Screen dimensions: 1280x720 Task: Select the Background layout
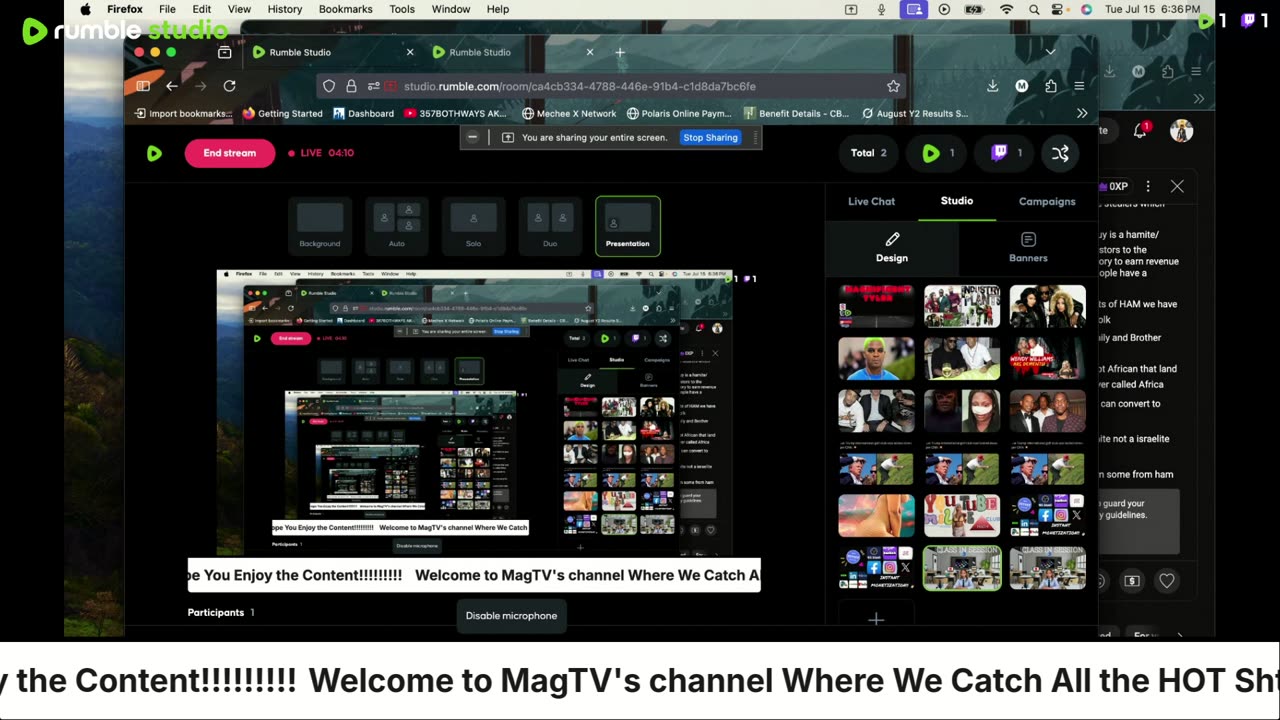(x=320, y=226)
